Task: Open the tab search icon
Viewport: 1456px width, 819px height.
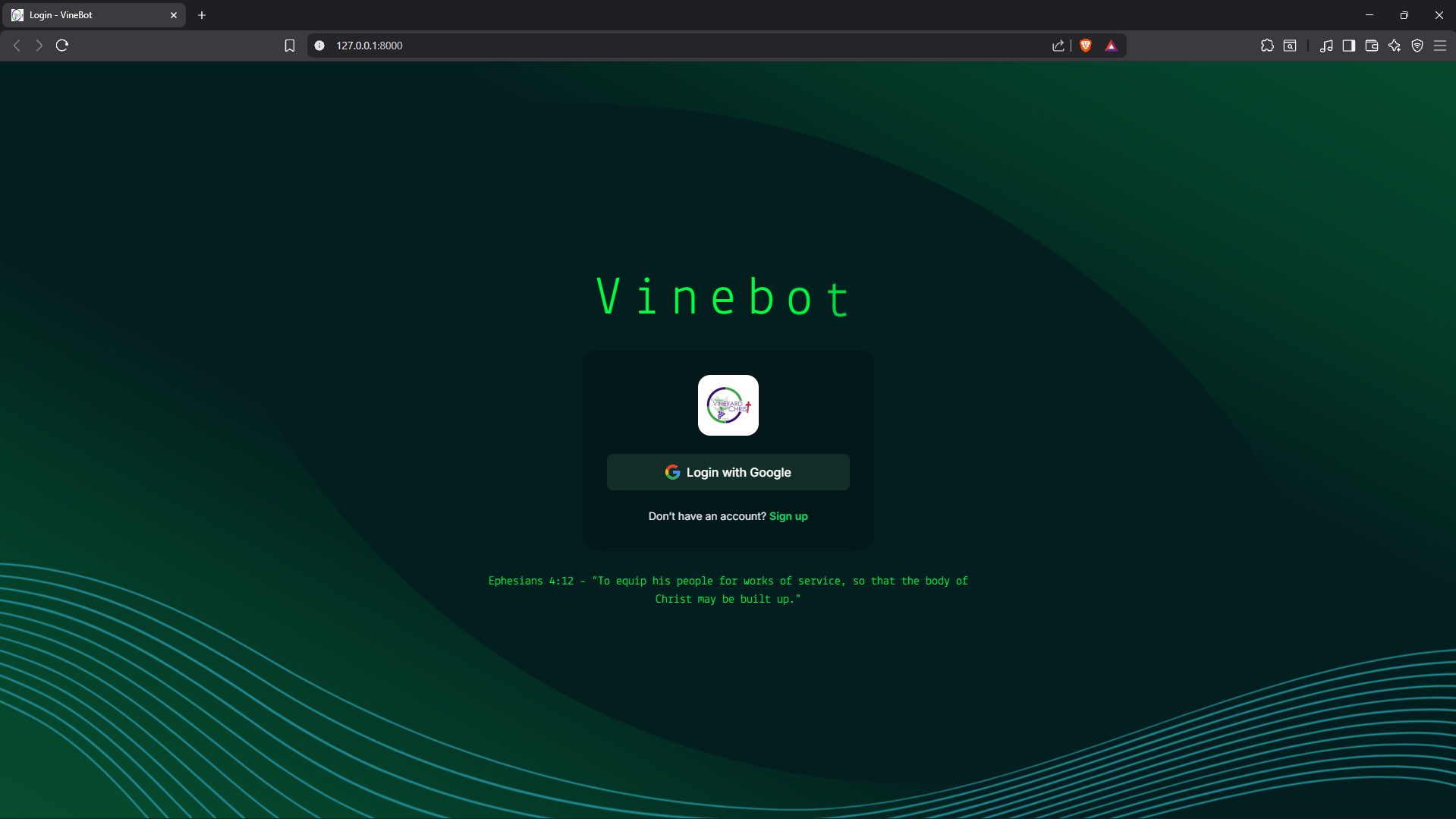Action: pos(1290,46)
